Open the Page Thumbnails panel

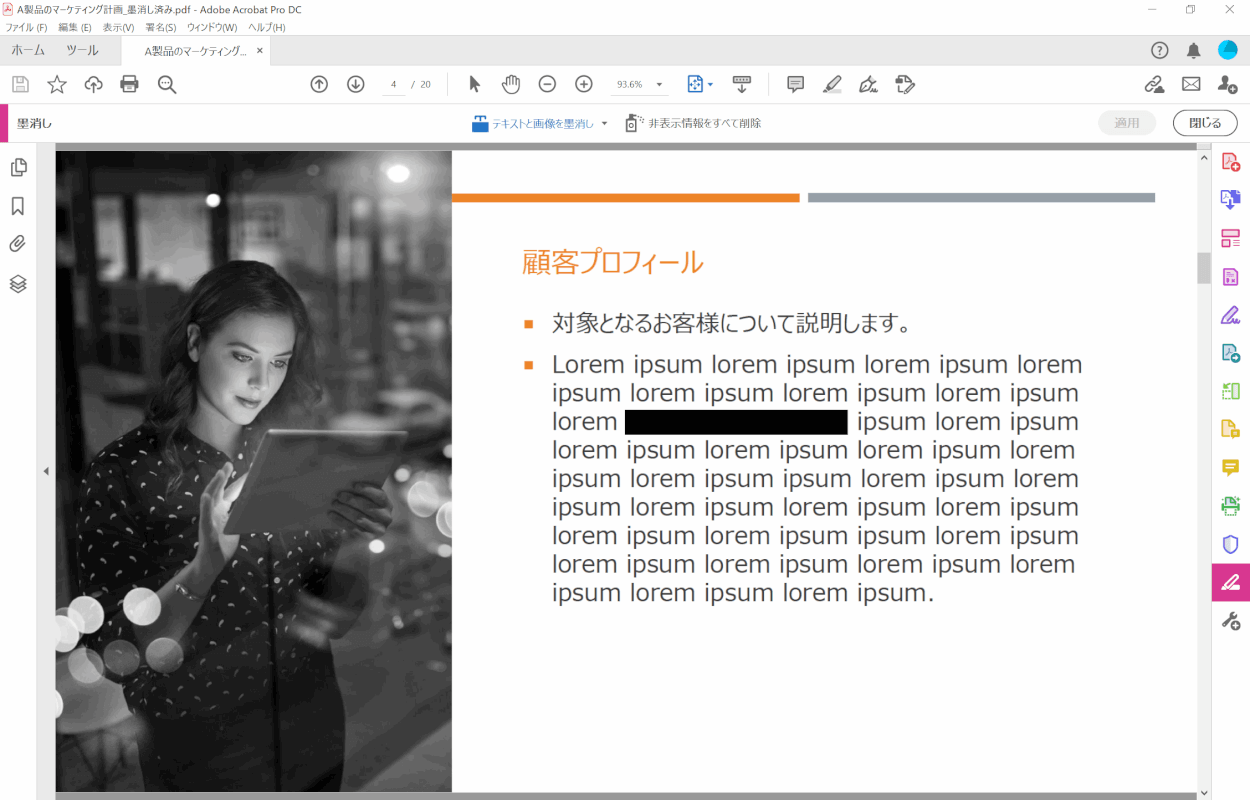[18, 167]
